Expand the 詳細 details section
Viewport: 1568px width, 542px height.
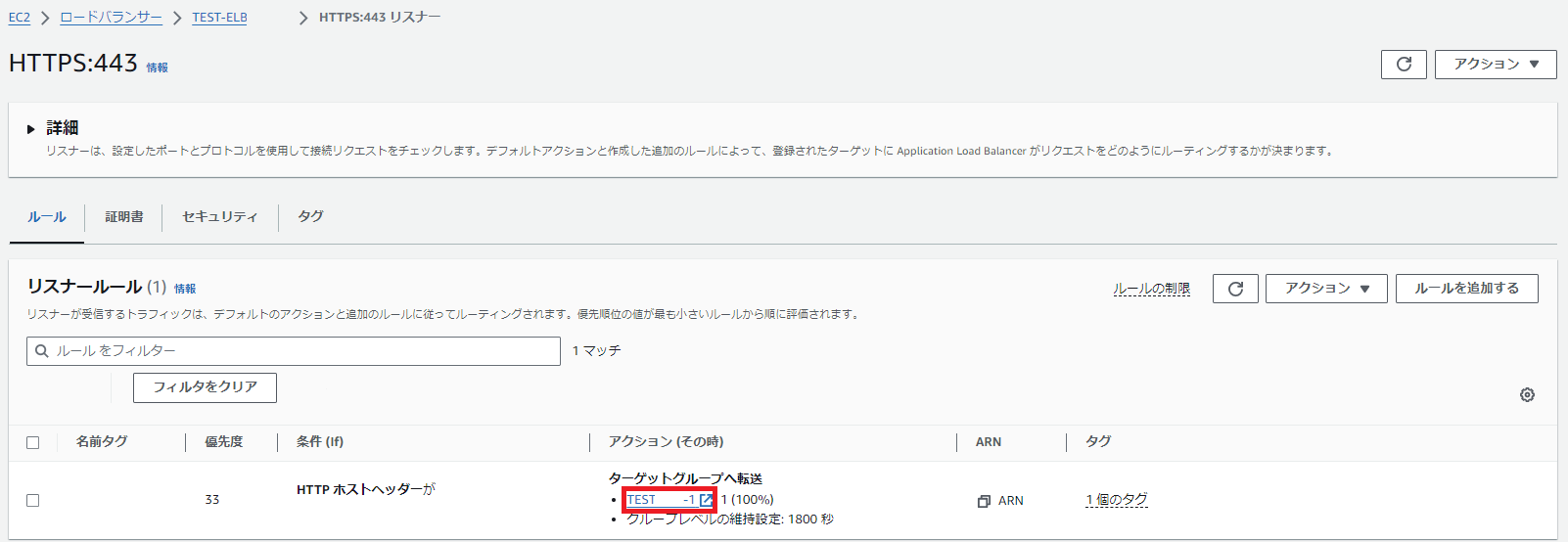31,129
